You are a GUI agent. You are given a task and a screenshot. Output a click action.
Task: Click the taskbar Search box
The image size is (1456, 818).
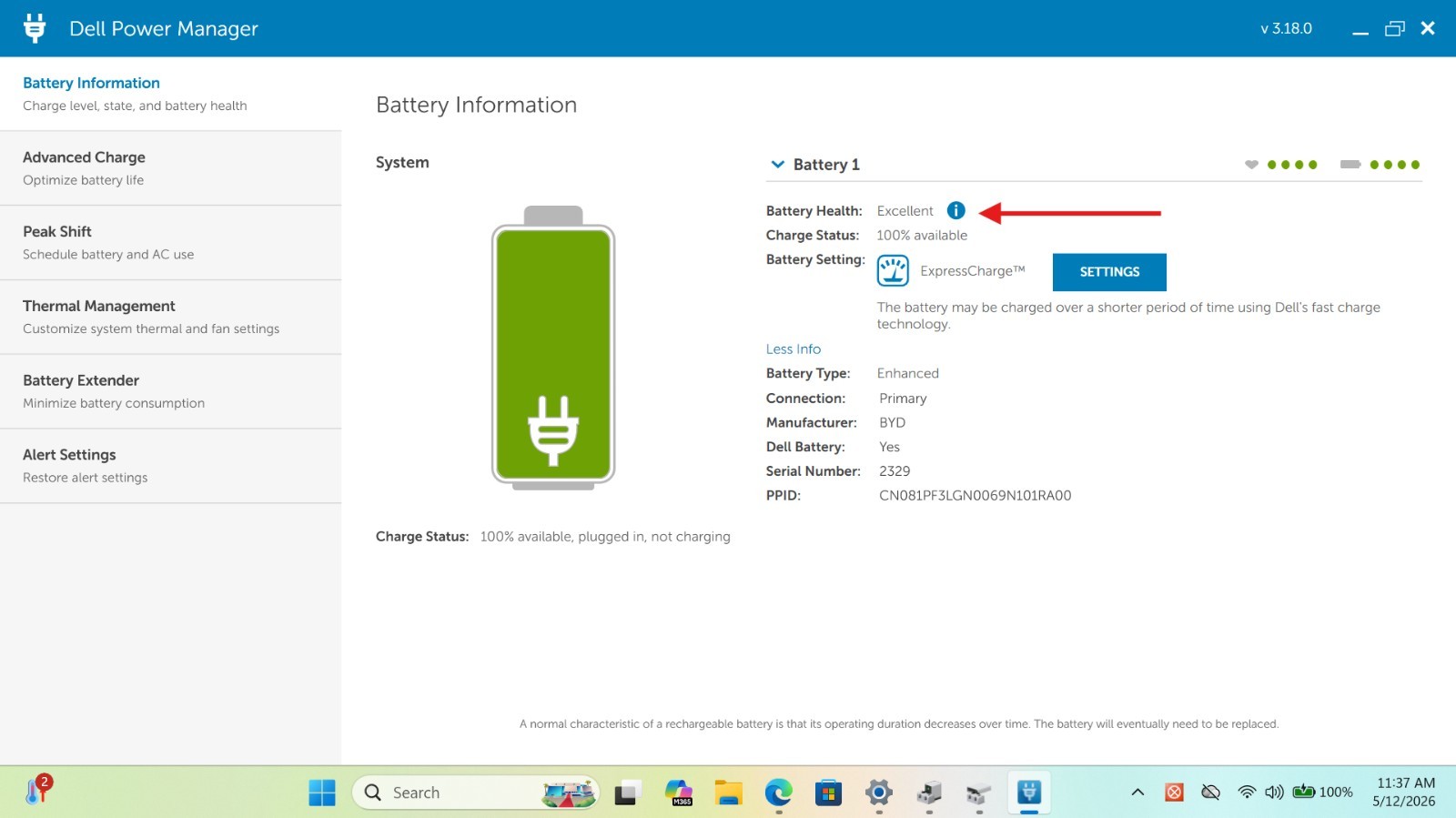(476, 793)
